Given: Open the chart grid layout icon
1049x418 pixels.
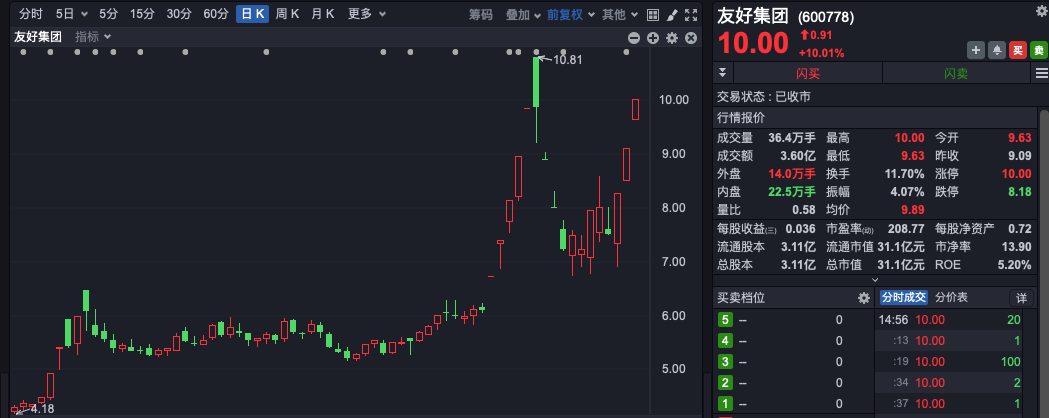Looking at the screenshot, I should pyautogui.click(x=654, y=14).
